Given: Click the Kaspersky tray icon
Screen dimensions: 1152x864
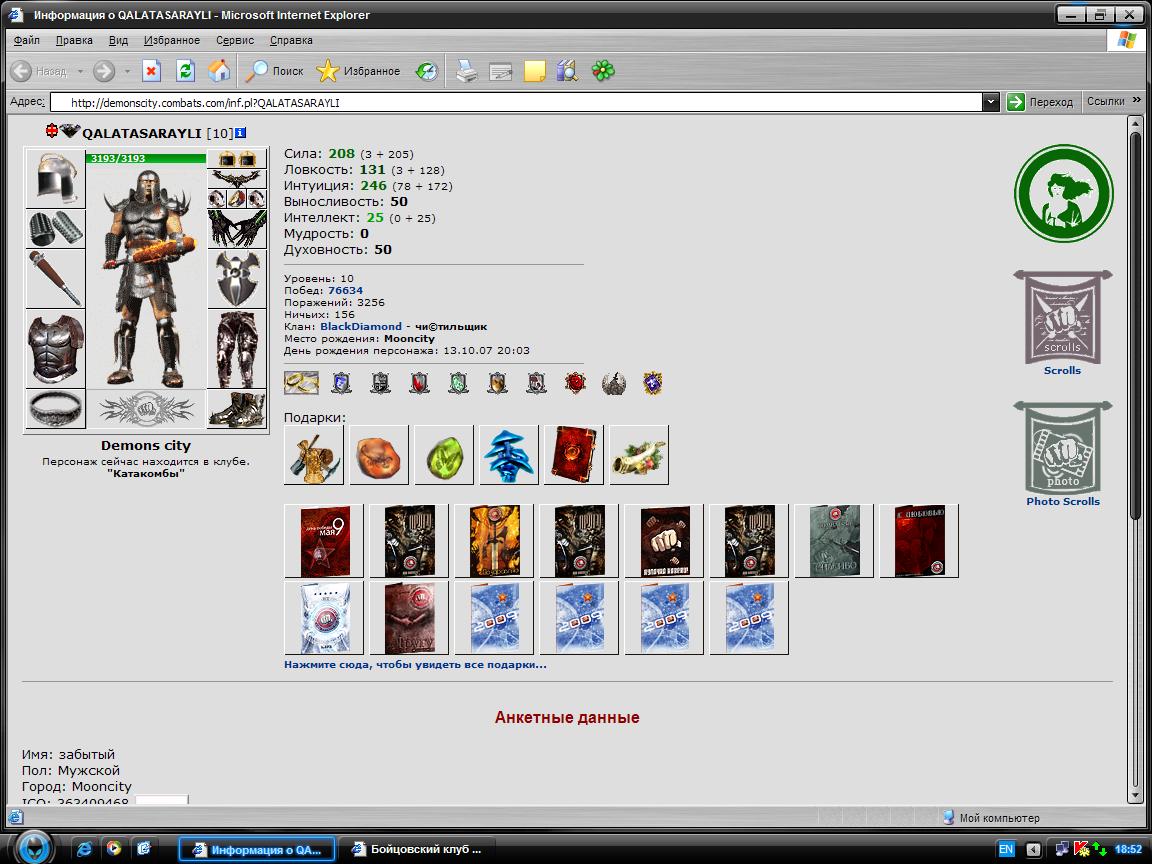Looking at the screenshot, I should click(1081, 849).
